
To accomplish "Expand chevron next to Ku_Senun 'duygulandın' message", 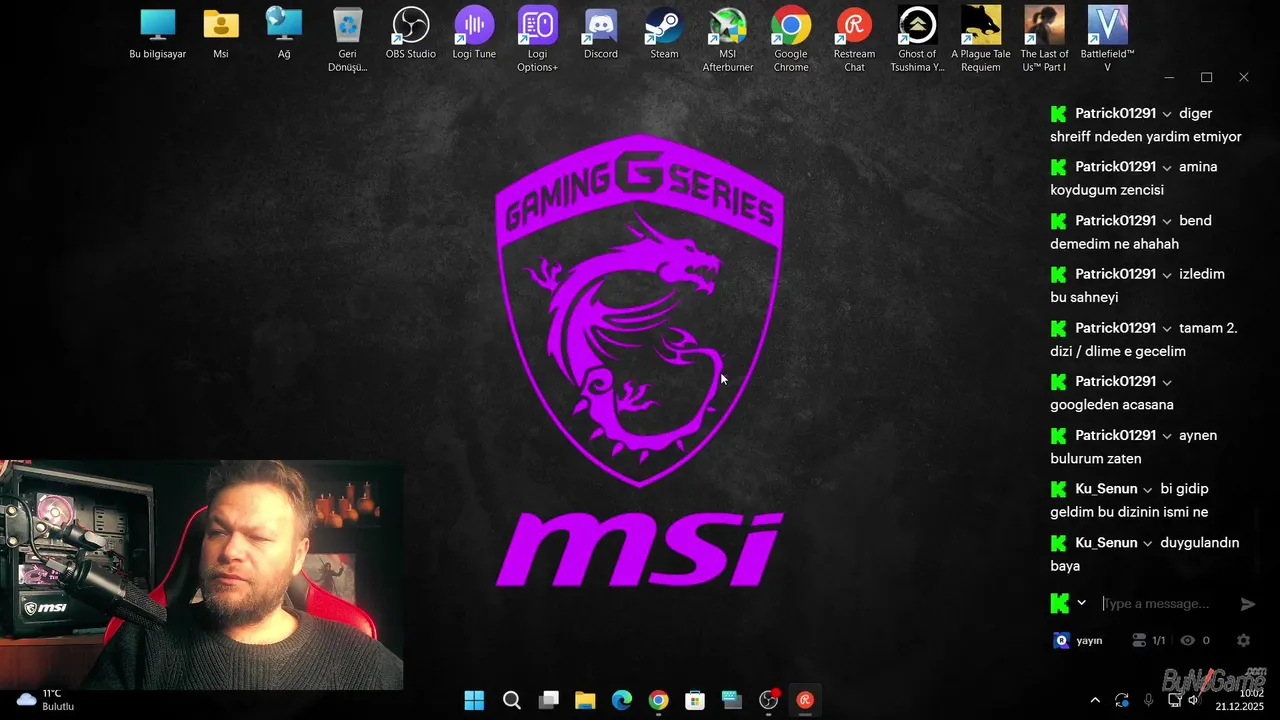I will (1149, 544).
